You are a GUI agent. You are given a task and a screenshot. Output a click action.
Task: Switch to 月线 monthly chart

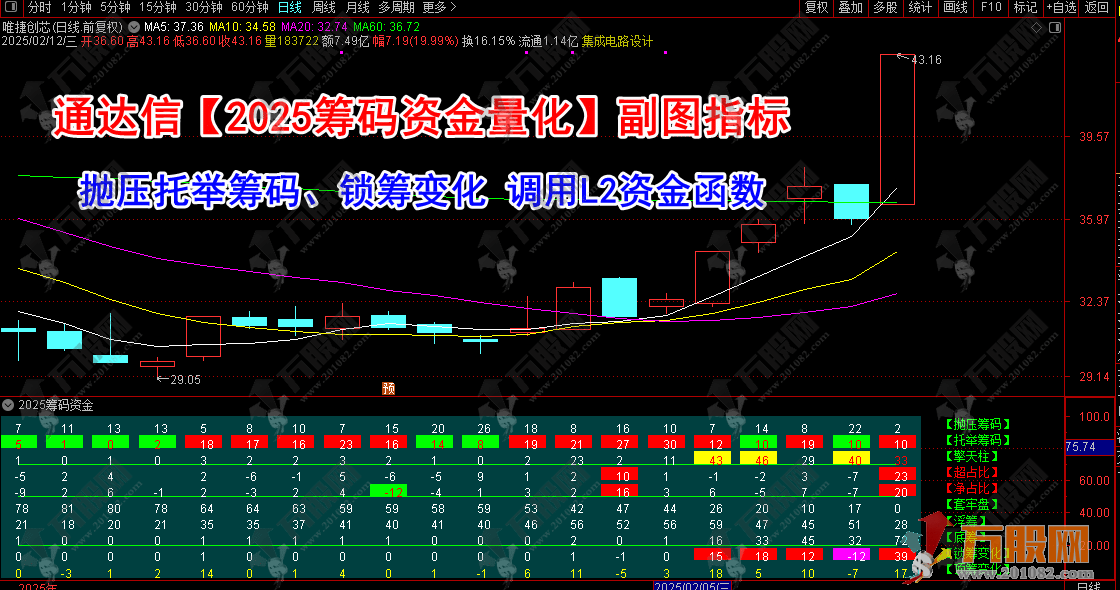[x=357, y=7]
